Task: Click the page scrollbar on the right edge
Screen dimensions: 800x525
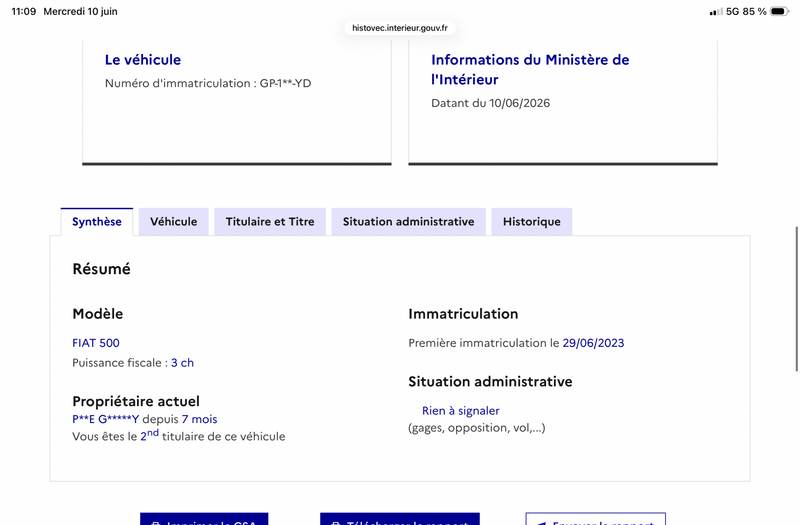Action: coord(796,299)
